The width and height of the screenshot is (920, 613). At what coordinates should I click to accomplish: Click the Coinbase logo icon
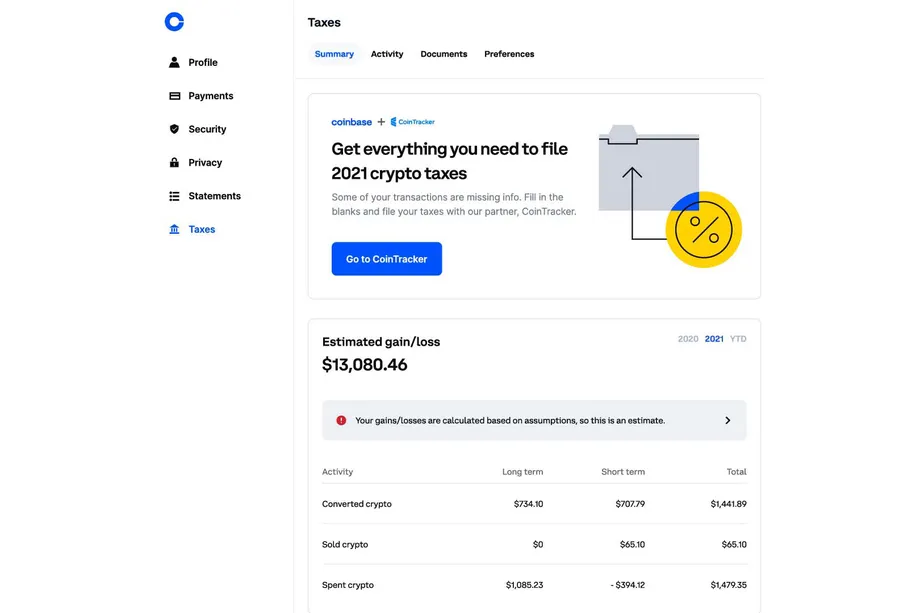click(174, 22)
